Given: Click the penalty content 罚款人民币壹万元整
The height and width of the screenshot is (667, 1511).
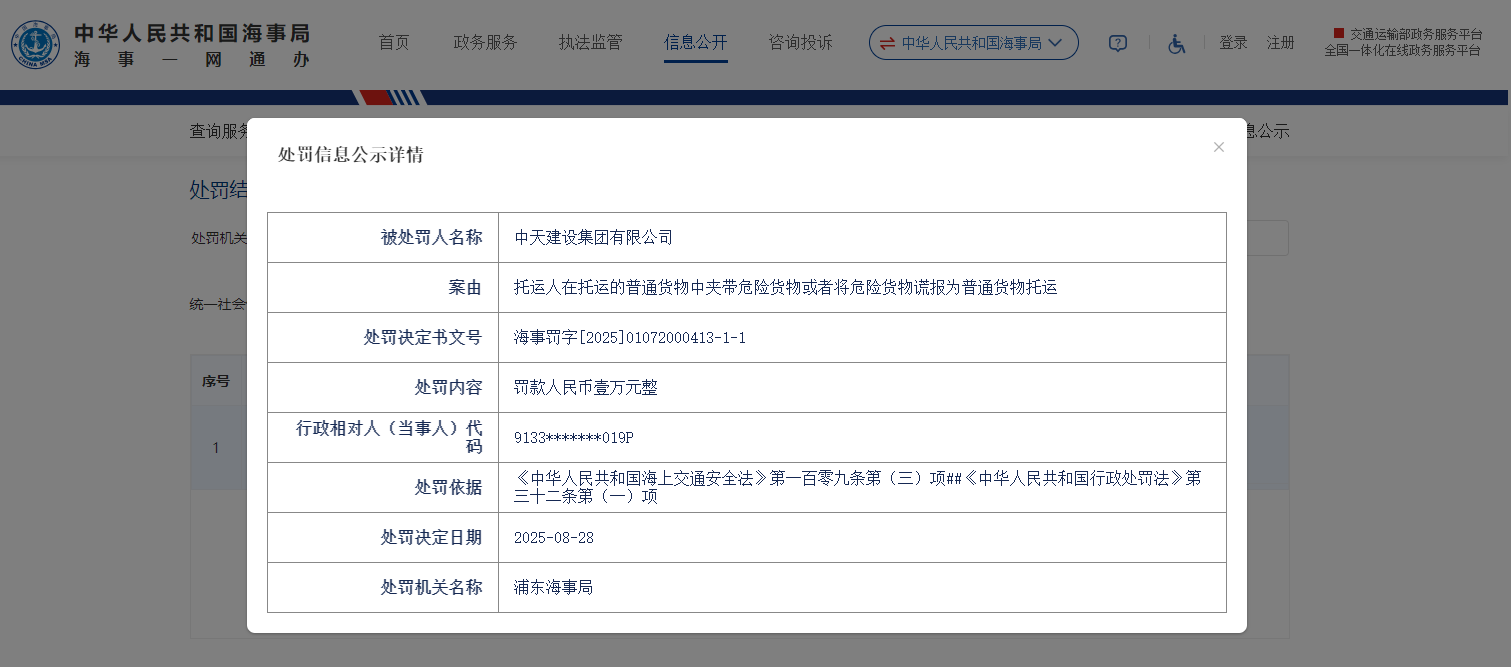Looking at the screenshot, I should 586,388.
